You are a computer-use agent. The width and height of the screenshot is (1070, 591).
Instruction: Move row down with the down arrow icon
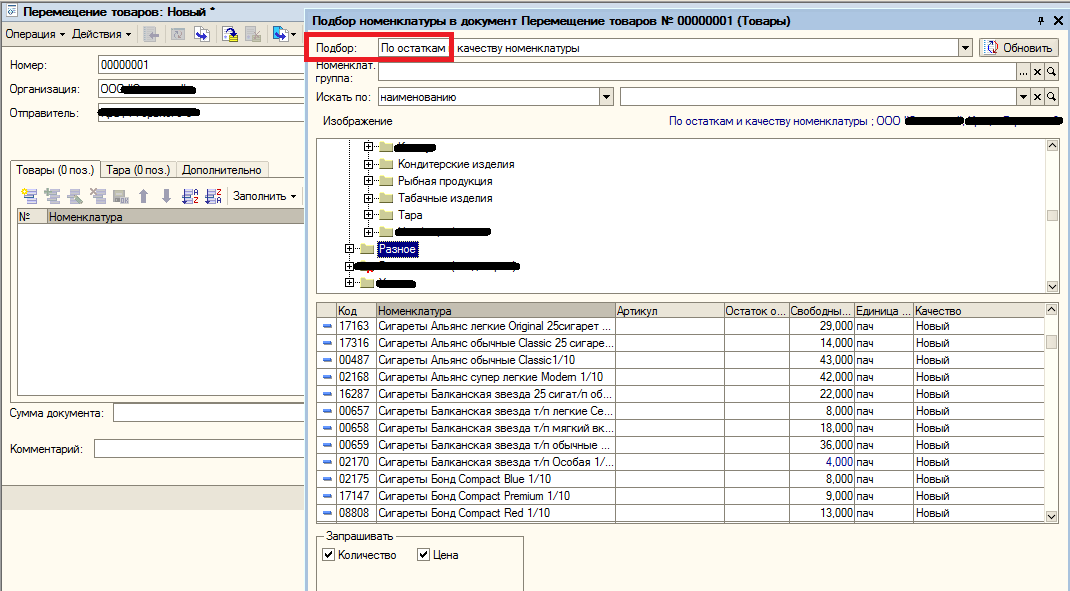pyautogui.click(x=166, y=197)
